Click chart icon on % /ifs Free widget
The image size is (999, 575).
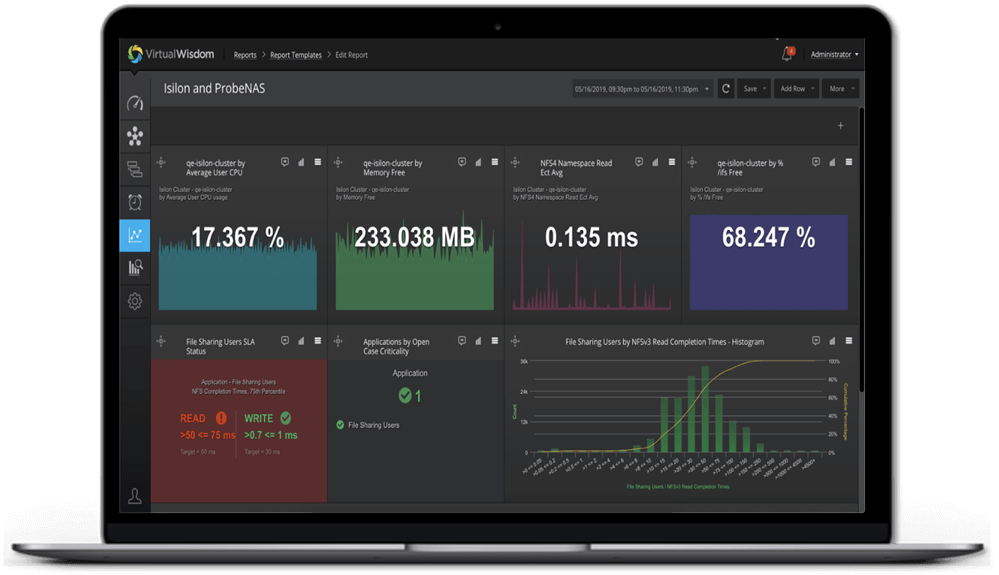pyautogui.click(x=833, y=162)
